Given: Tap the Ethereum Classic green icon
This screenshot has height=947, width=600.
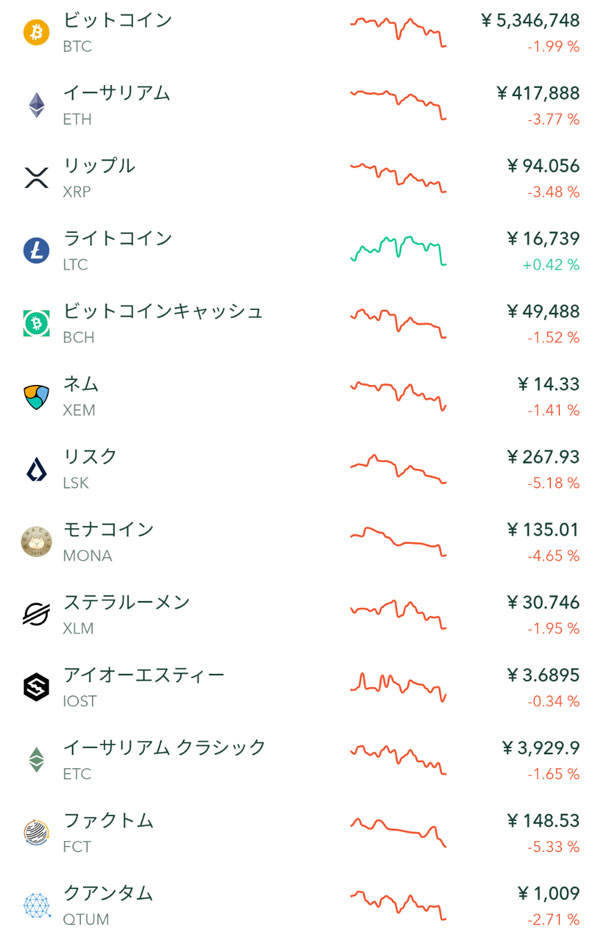Looking at the screenshot, I should 36,760.
